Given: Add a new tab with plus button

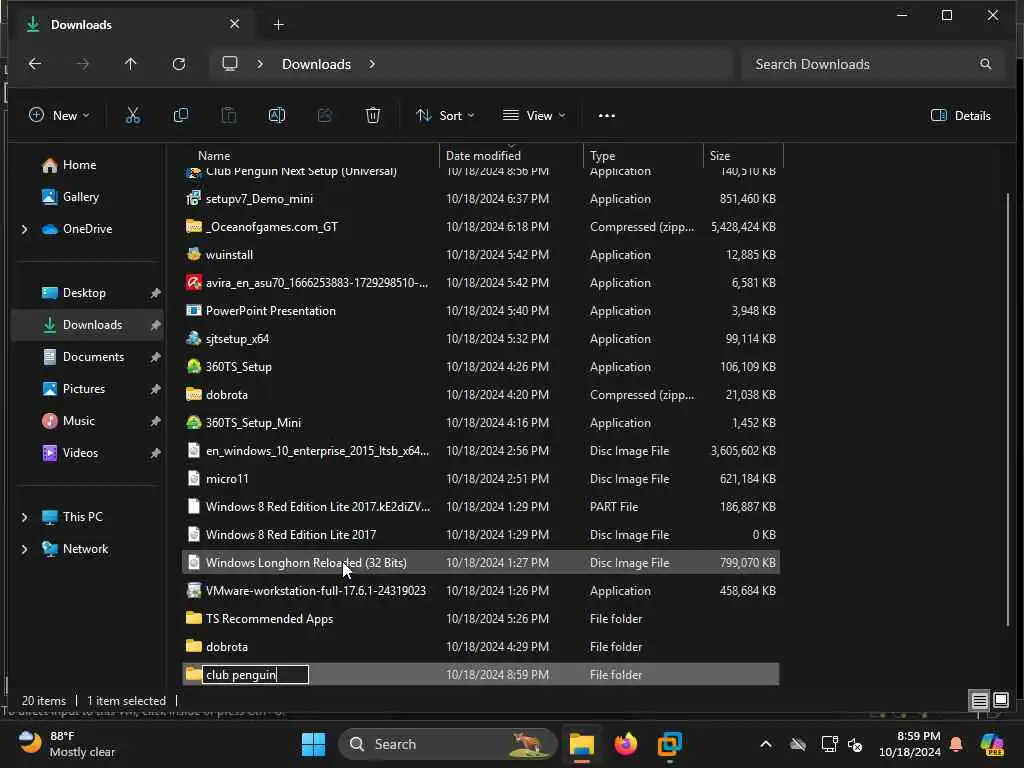Looking at the screenshot, I should [x=278, y=25].
